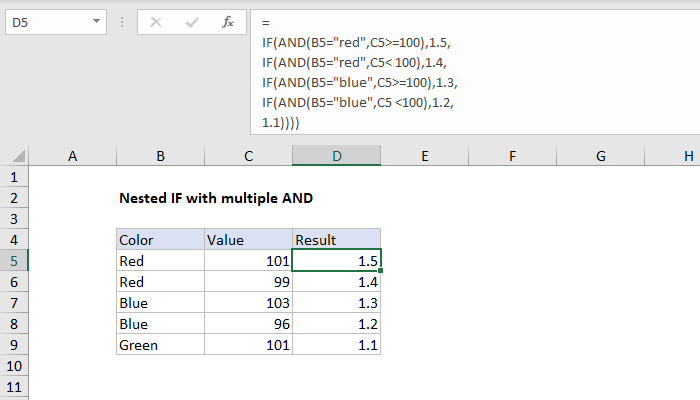Select row 9 header
700x400 pixels.
[15, 345]
